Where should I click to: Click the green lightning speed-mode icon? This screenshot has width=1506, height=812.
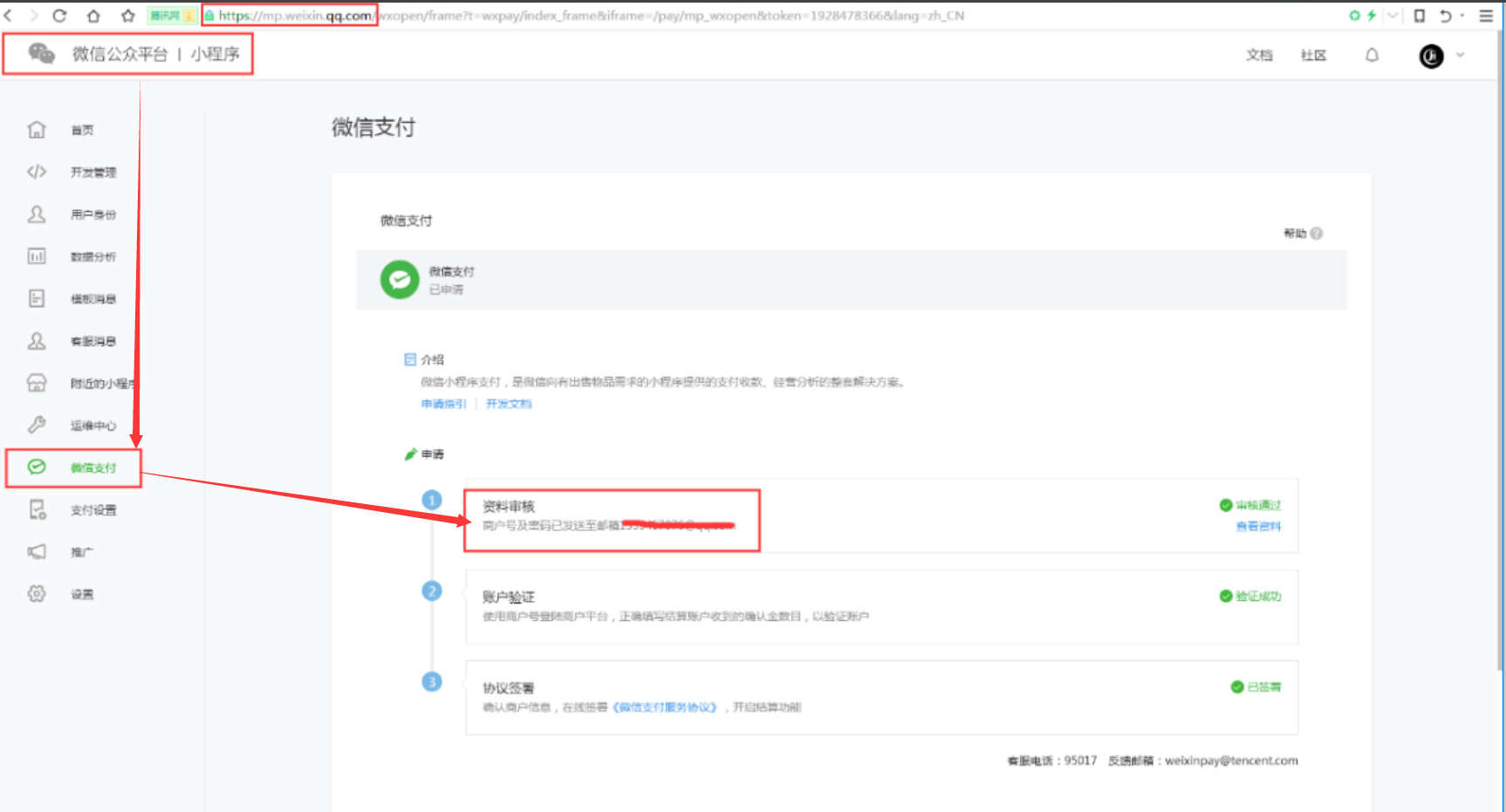[1372, 16]
